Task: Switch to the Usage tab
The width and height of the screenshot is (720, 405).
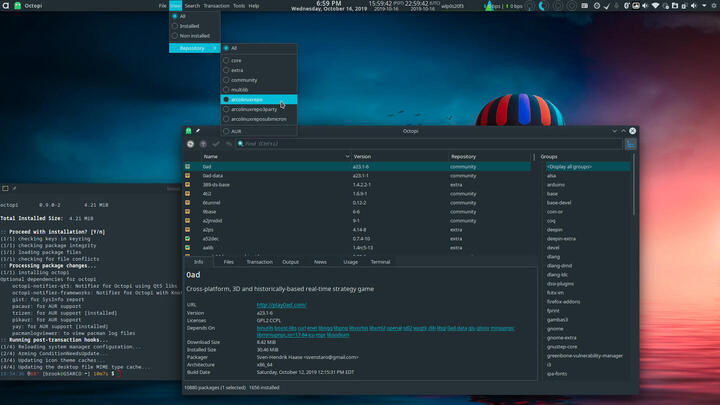Action: click(x=350, y=262)
